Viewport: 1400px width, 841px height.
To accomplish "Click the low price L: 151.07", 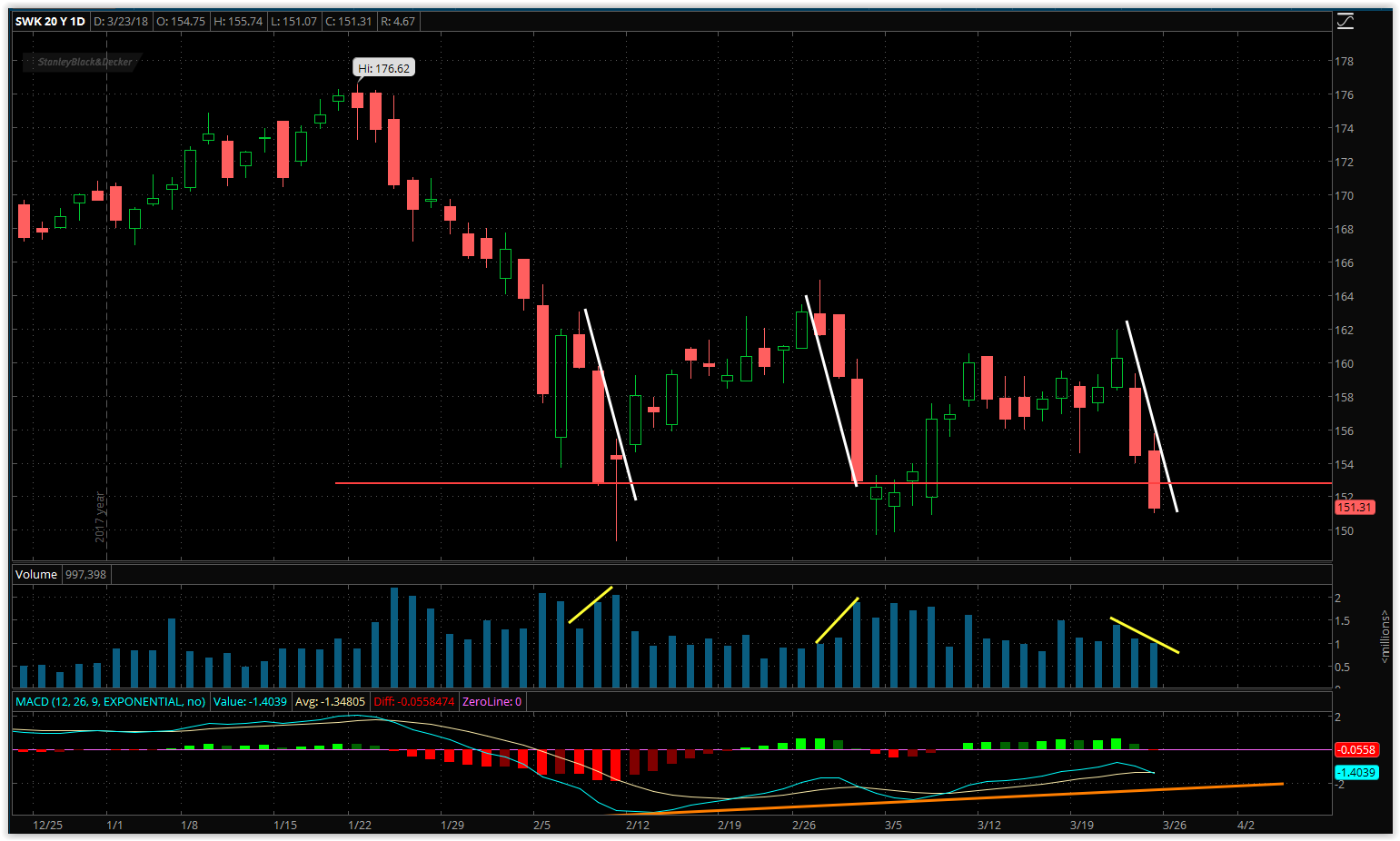I will click(x=294, y=21).
